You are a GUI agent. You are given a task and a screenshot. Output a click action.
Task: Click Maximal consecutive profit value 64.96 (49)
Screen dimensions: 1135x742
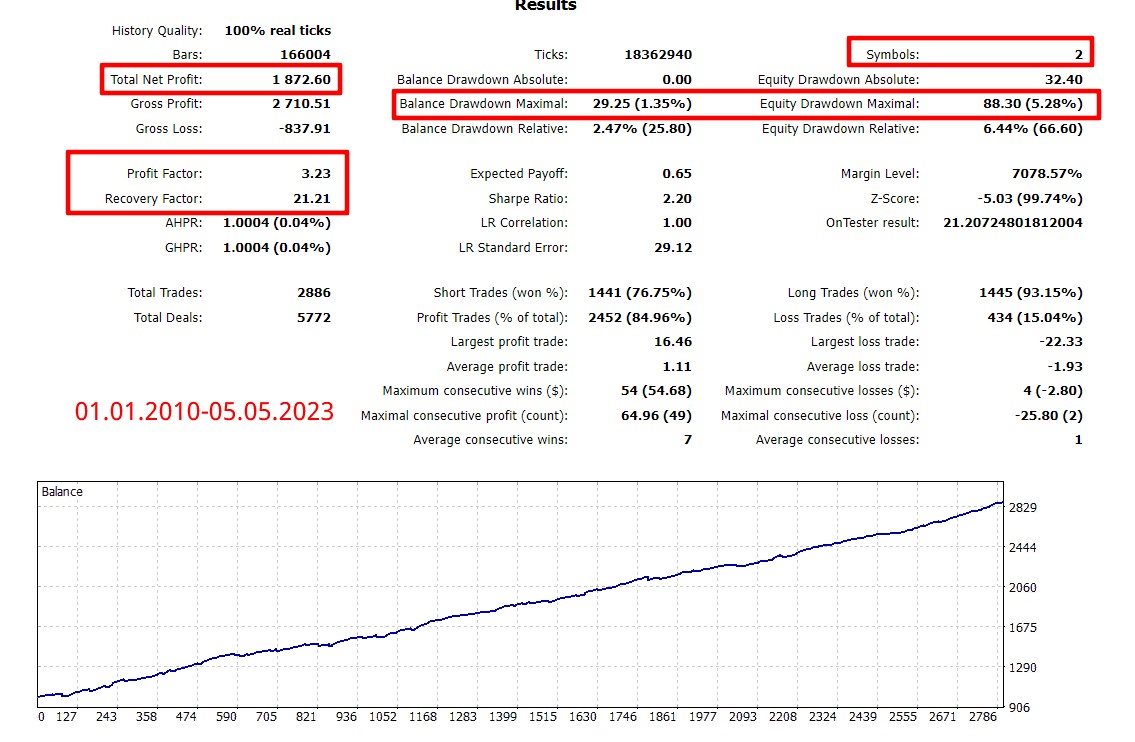[x=657, y=416]
